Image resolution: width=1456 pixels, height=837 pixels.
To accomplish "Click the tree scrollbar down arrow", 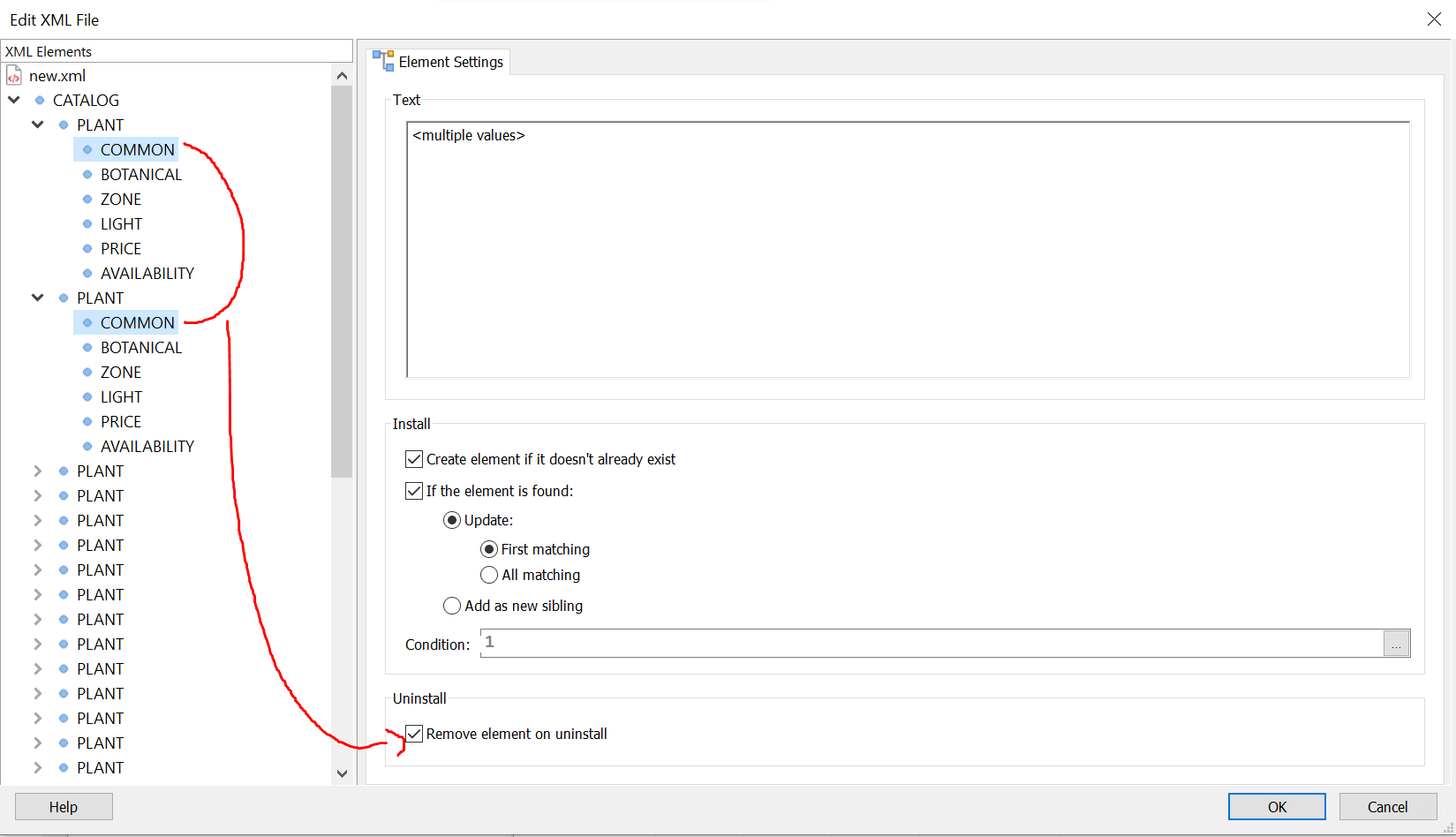I will click(x=342, y=773).
